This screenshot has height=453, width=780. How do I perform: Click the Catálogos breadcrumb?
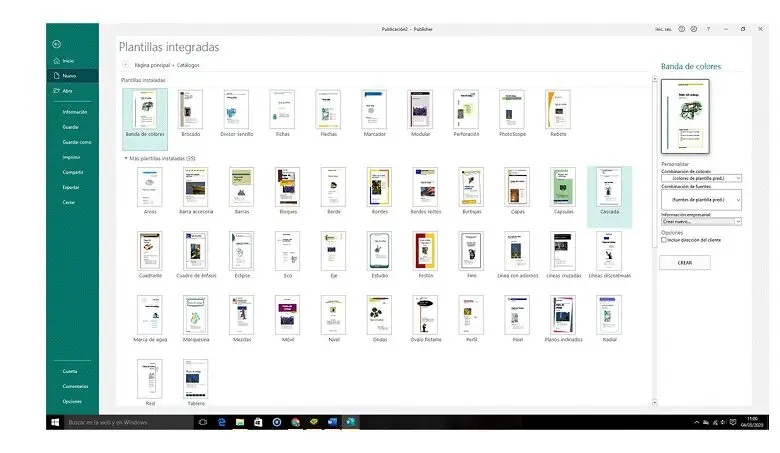pos(188,65)
